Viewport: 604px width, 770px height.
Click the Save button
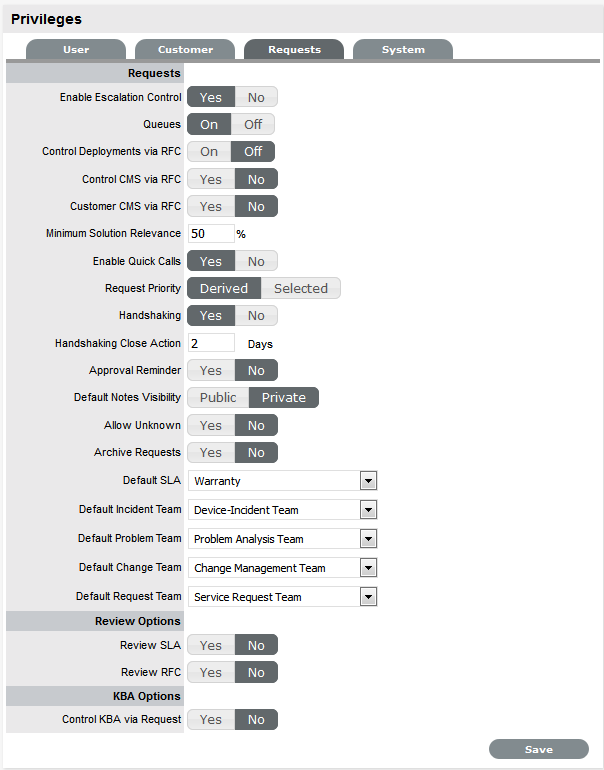pyautogui.click(x=538, y=750)
